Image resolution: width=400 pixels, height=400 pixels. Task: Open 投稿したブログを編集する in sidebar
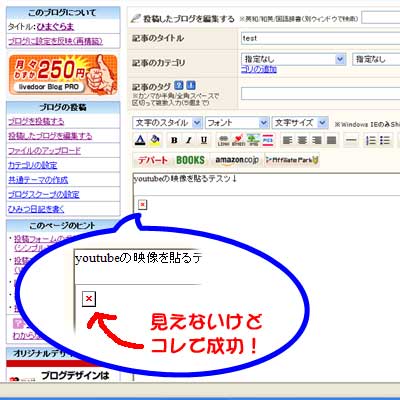(x=50, y=136)
